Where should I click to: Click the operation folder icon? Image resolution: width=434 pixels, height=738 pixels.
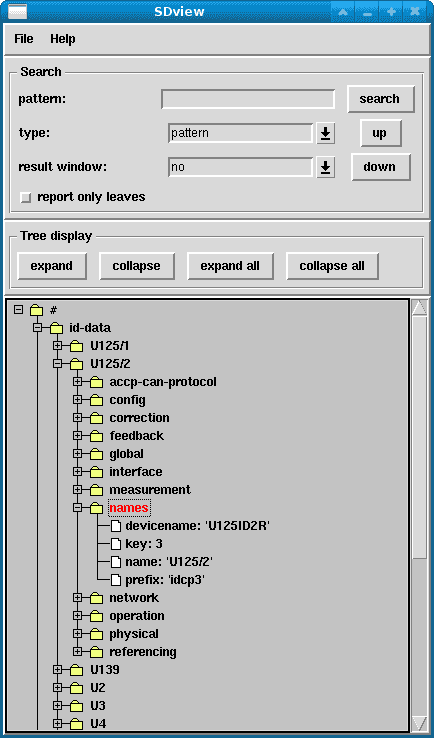coord(96,616)
